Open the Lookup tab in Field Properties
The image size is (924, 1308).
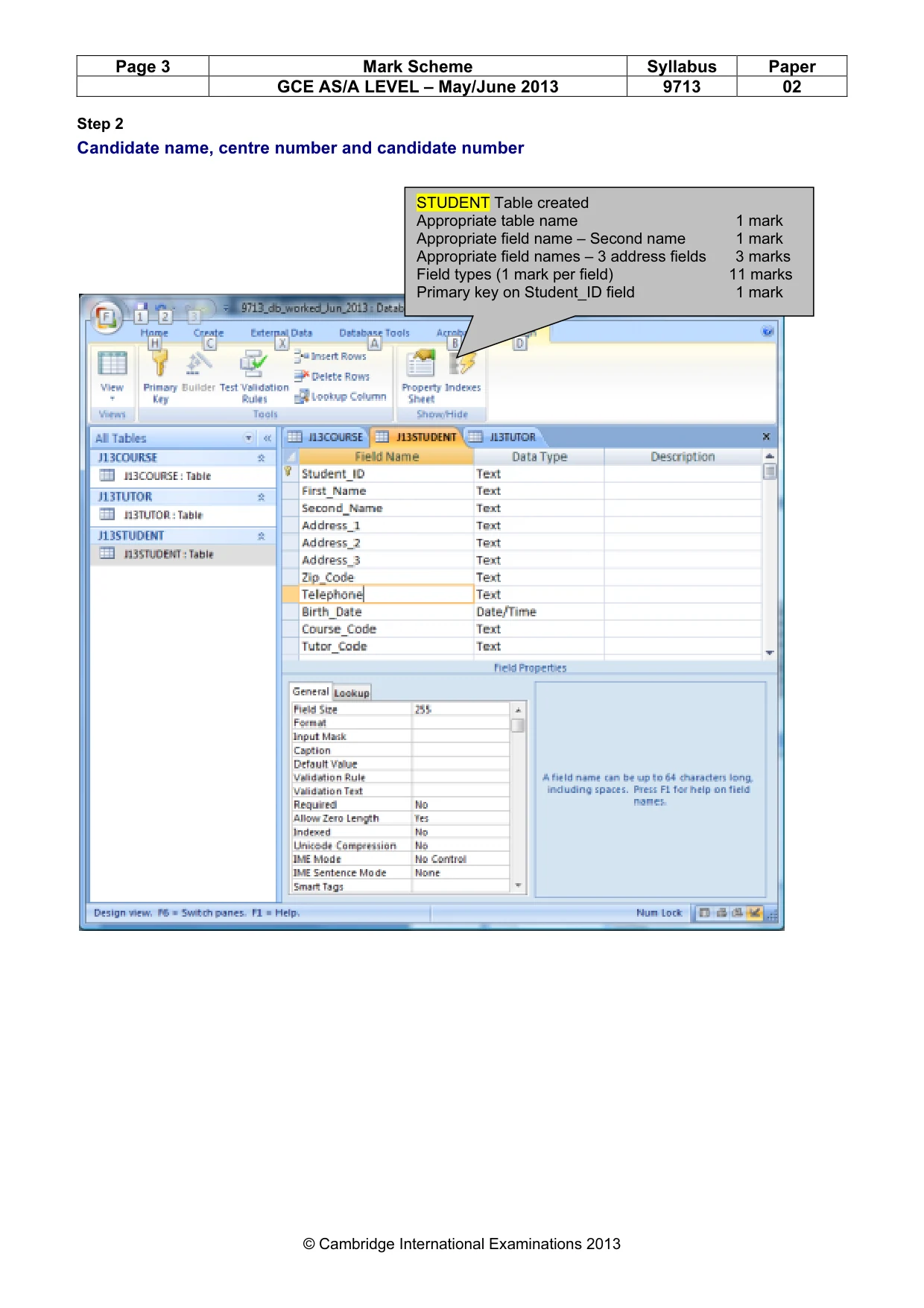click(351, 692)
